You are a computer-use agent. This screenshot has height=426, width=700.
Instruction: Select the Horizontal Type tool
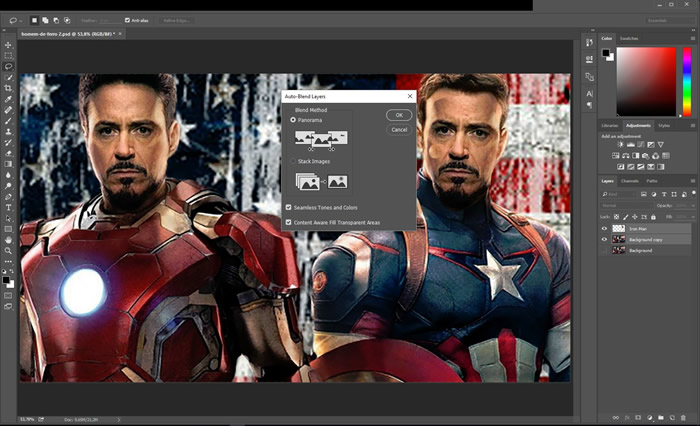point(8,208)
